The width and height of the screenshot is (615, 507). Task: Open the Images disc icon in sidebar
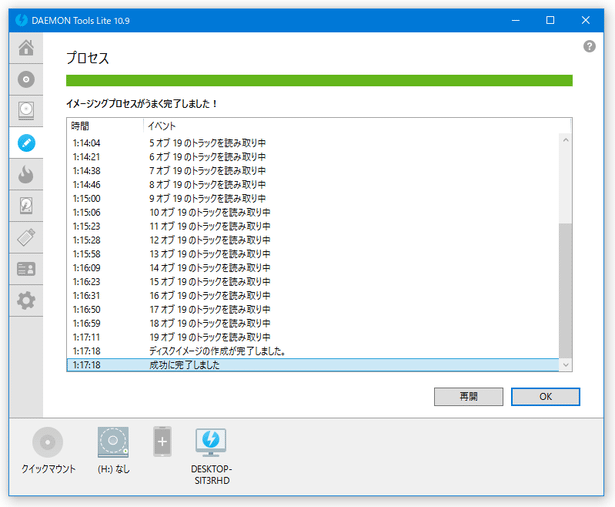(26, 79)
